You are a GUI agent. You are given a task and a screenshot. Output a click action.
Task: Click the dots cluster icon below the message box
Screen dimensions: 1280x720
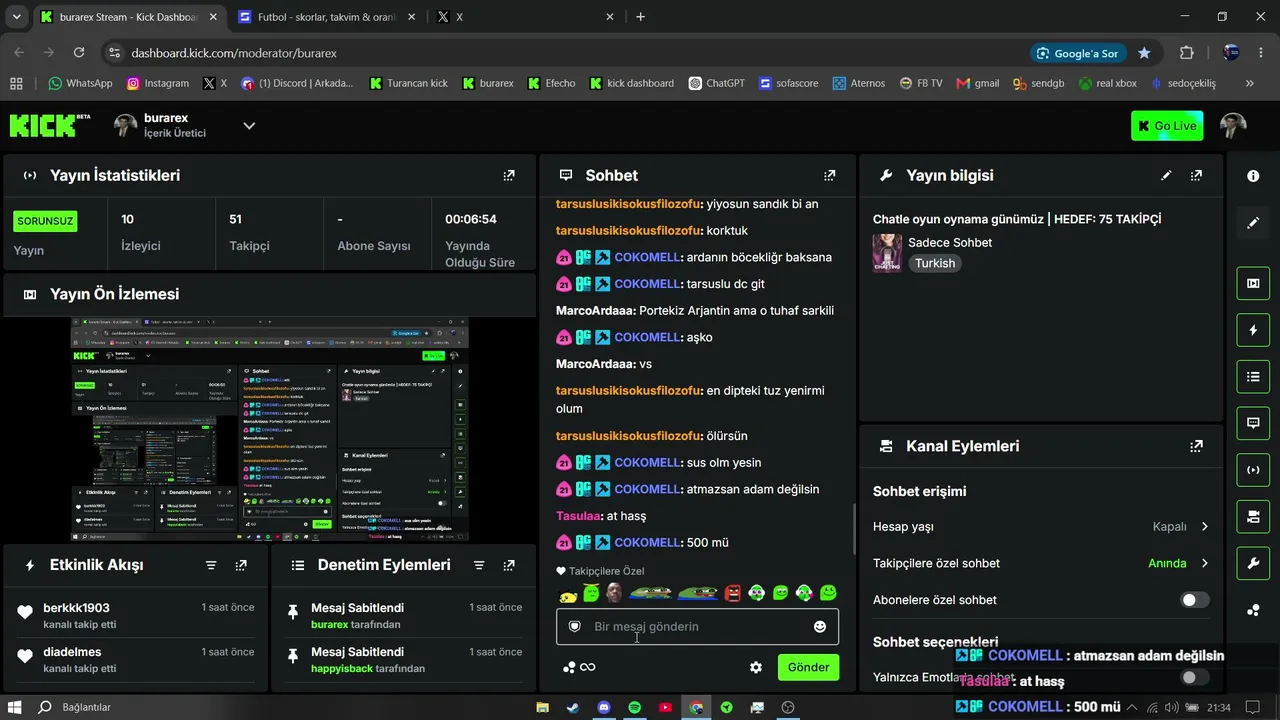pyautogui.click(x=569, y=667)
